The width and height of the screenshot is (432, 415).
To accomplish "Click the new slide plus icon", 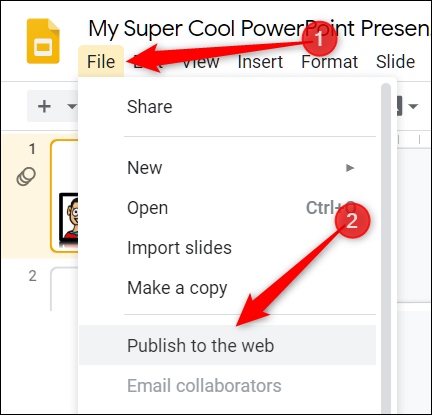I will [x=44, y=107].
